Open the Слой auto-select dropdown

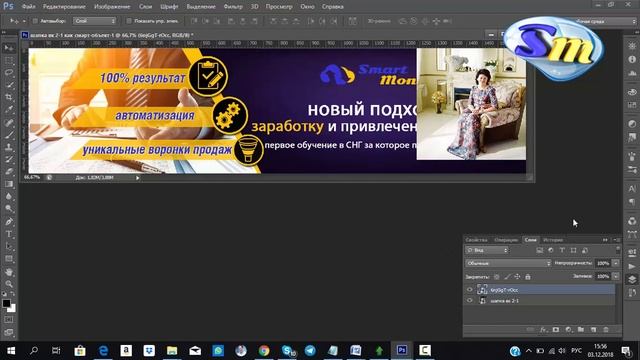[x=94, y=21]
